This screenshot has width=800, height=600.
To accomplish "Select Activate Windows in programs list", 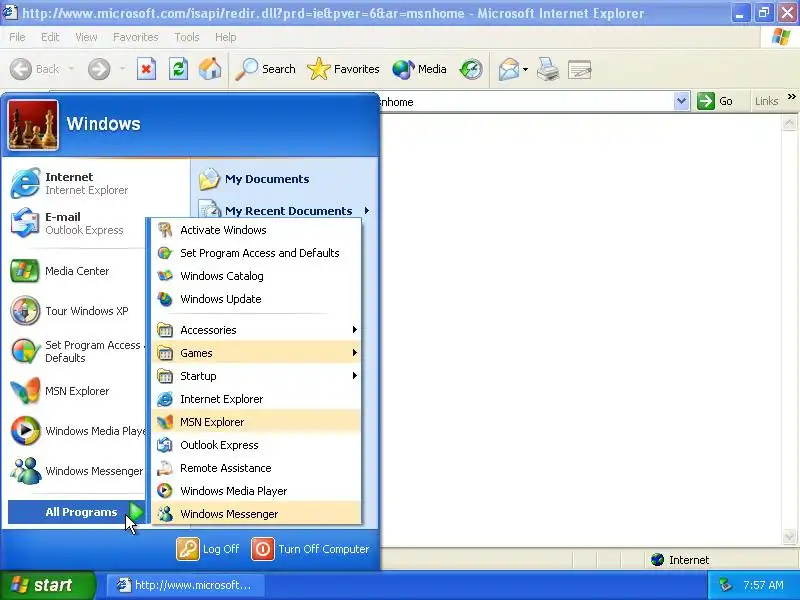I will pos(257,230).
